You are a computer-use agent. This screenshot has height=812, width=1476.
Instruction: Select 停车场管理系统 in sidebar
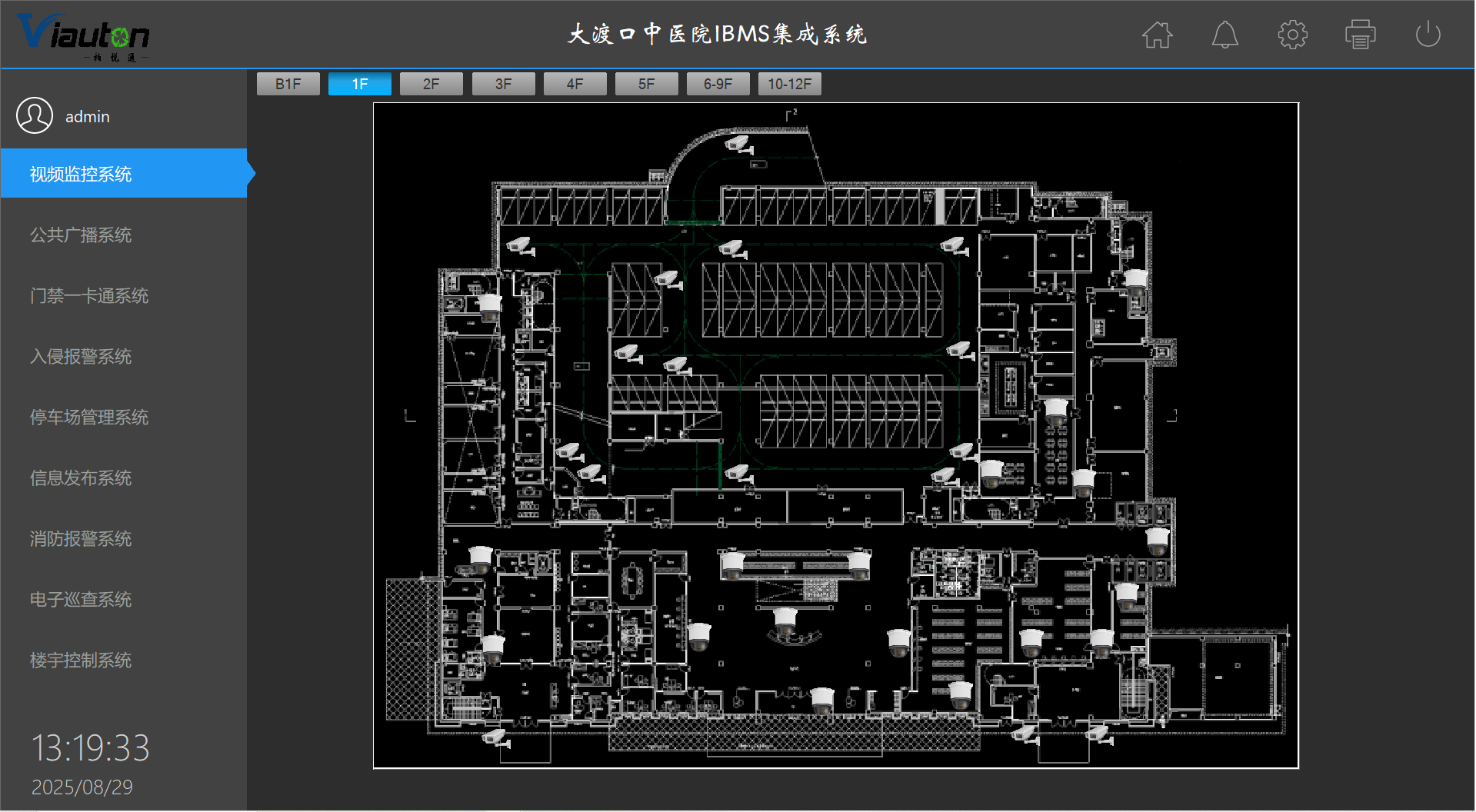pyautogui.click(x=89, y=418)
